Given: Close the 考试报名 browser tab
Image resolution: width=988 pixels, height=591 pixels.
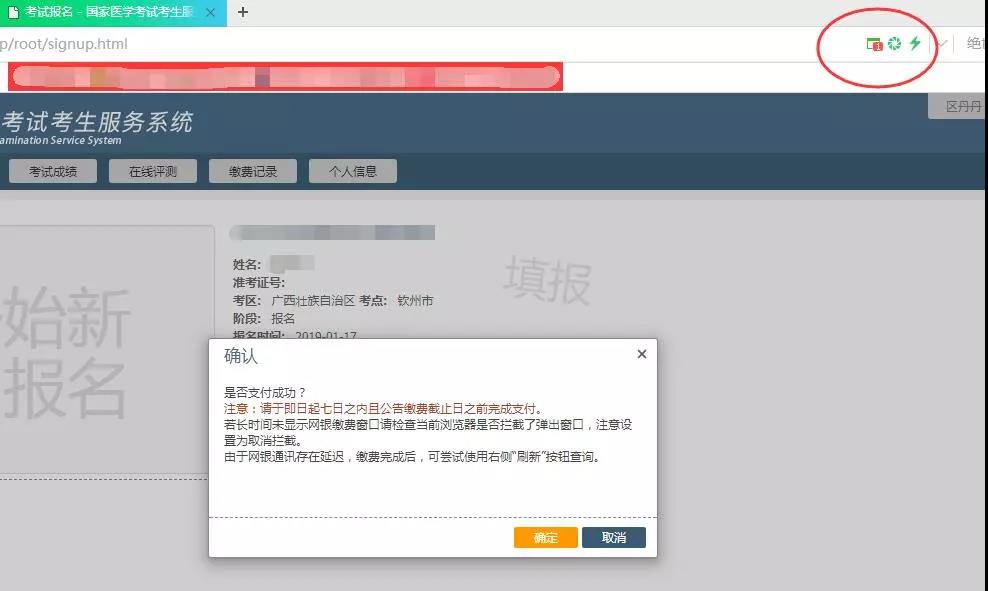Looking at the screenshot, I should (211, 13).
